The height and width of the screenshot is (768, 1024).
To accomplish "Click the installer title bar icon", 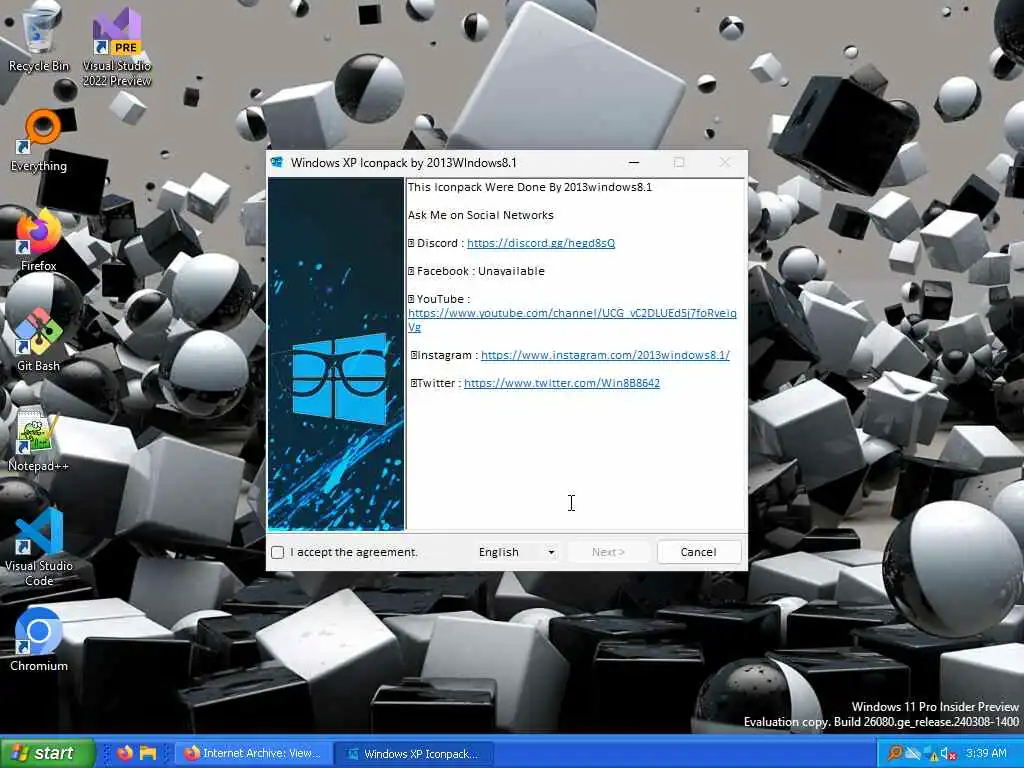I will pyautogui.click(x=277, y=163).
